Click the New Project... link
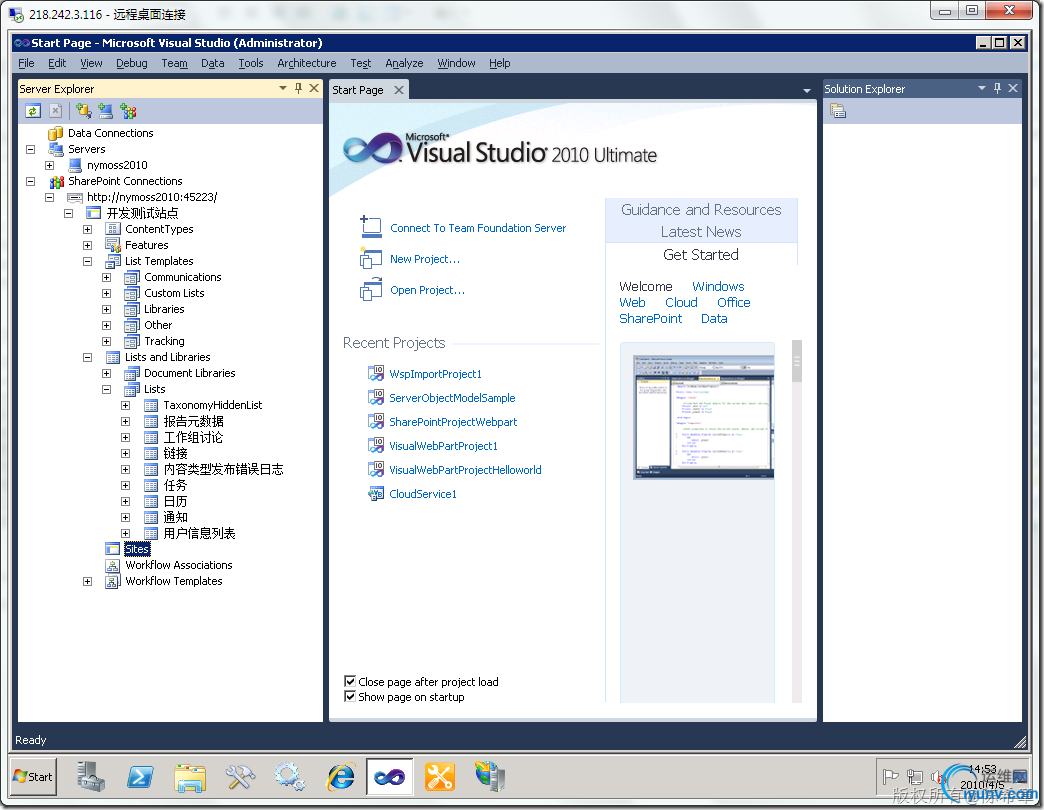This screenshot has height=810, width=1044. point(425,259)
